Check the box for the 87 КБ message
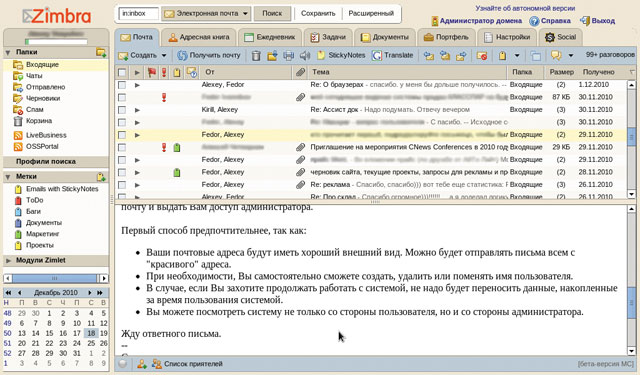This screenshot has height=375, width=640. point(122,97)
